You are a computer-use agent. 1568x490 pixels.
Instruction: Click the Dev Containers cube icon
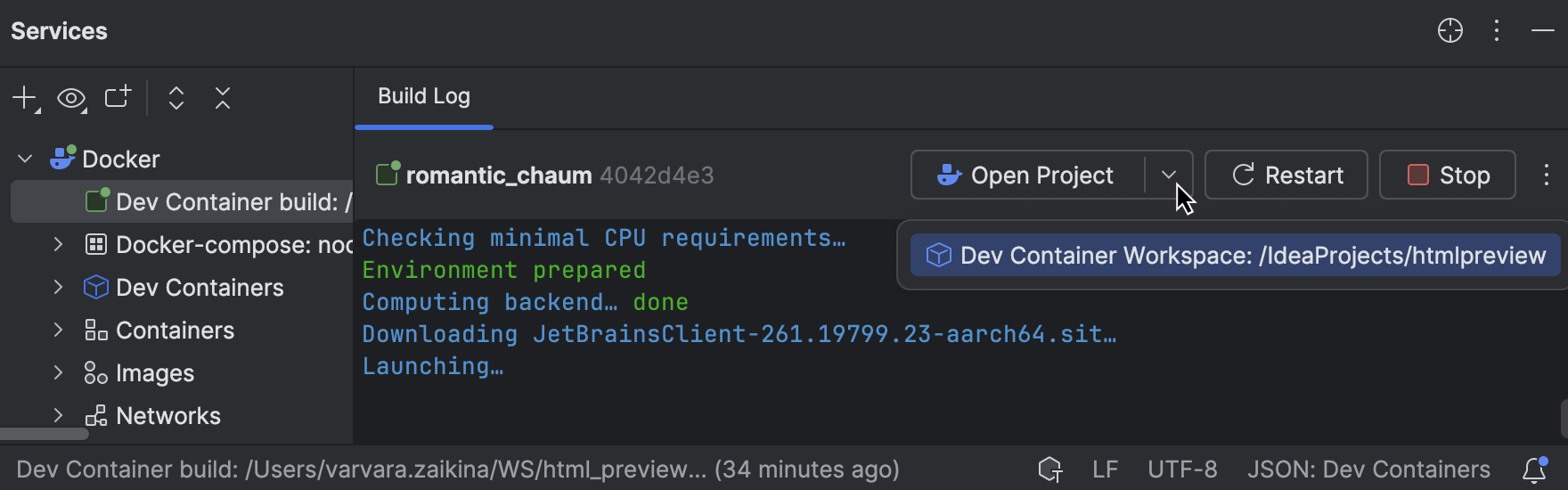96,287
